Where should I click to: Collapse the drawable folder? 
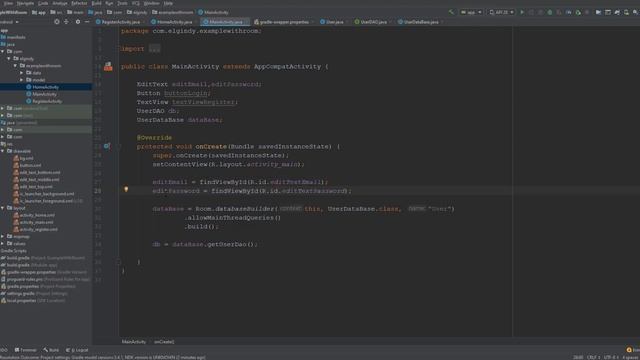coord(3,151)
